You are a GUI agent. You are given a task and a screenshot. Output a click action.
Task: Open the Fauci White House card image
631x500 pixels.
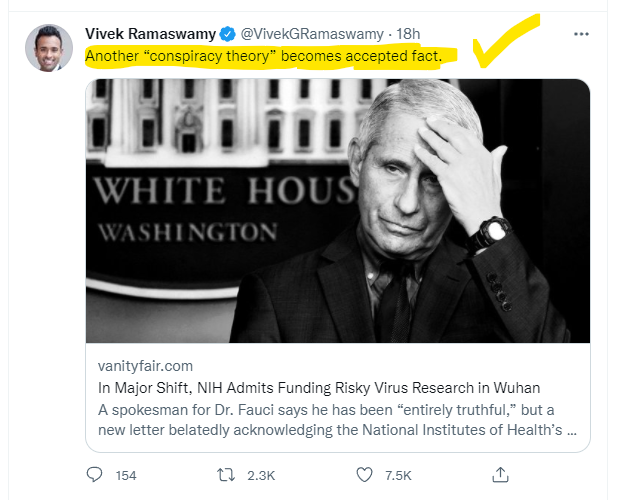point(337,211)
